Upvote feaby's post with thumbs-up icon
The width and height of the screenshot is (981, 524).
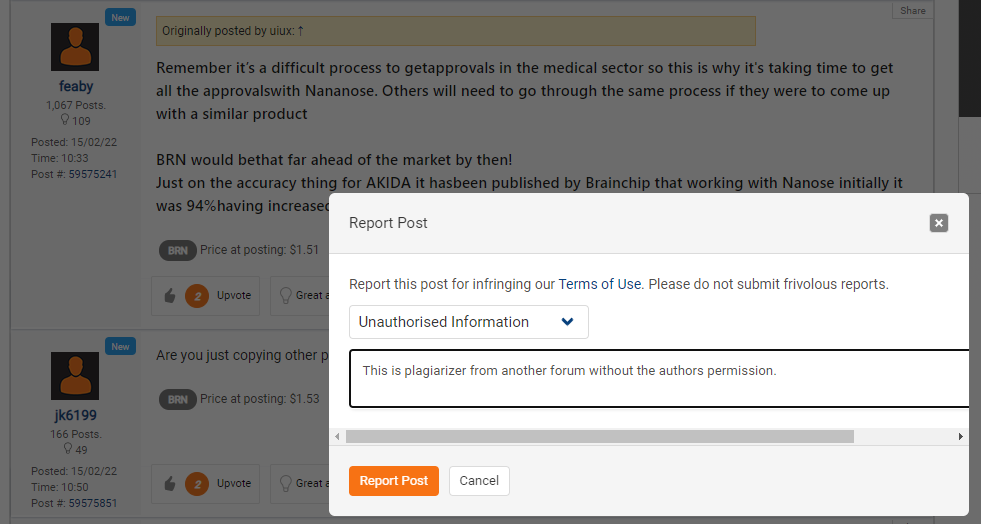(x=170, y=296)
